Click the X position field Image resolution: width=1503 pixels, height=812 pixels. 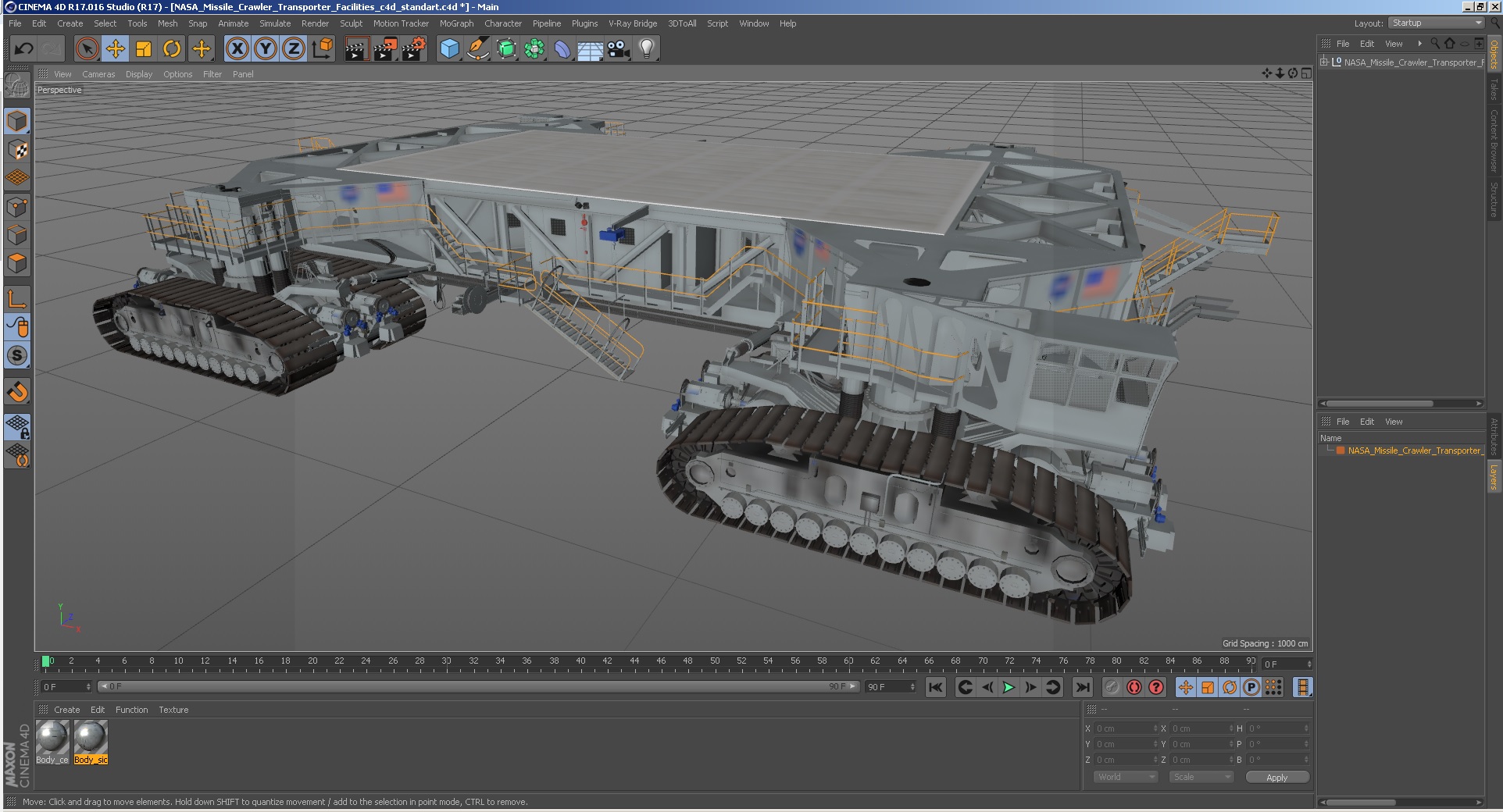tap(1125, 728)
